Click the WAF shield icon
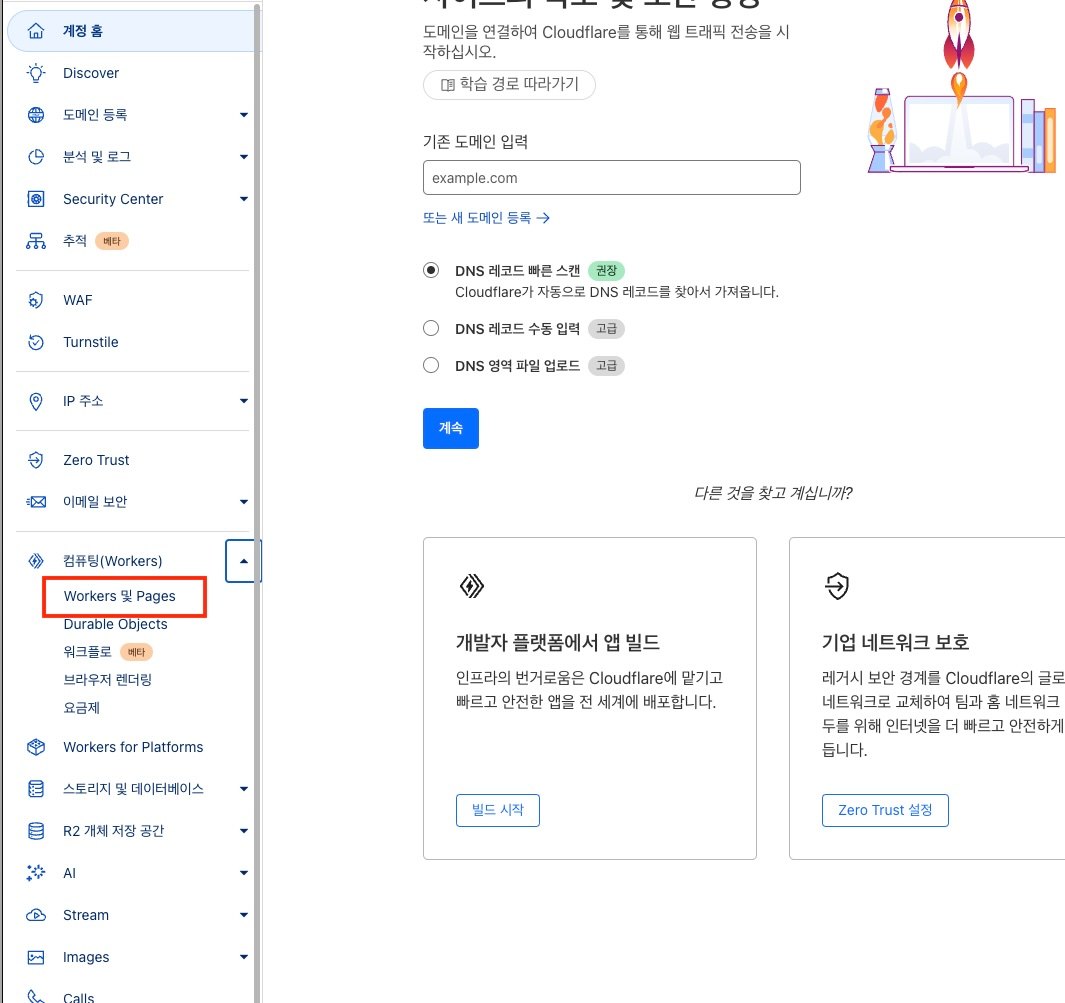Viewport: 1065px width, 1003px height. point(36,300)
